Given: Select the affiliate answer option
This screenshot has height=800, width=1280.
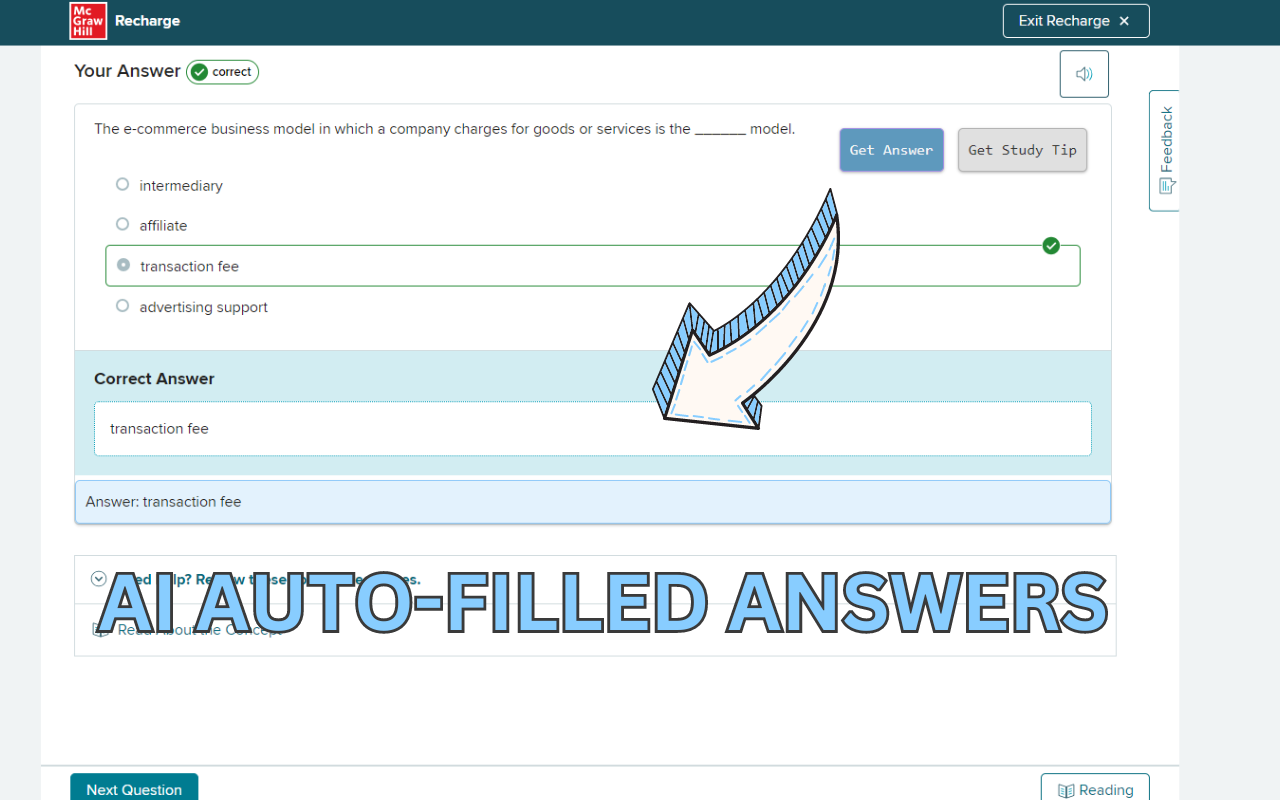Looking at the screenshot, I should click(122, 223).
